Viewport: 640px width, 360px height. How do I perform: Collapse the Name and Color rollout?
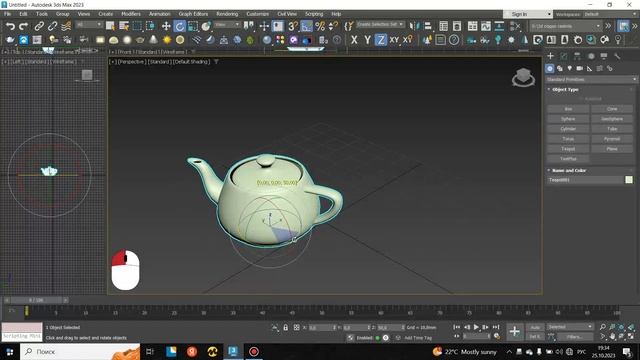pos(569,170)
